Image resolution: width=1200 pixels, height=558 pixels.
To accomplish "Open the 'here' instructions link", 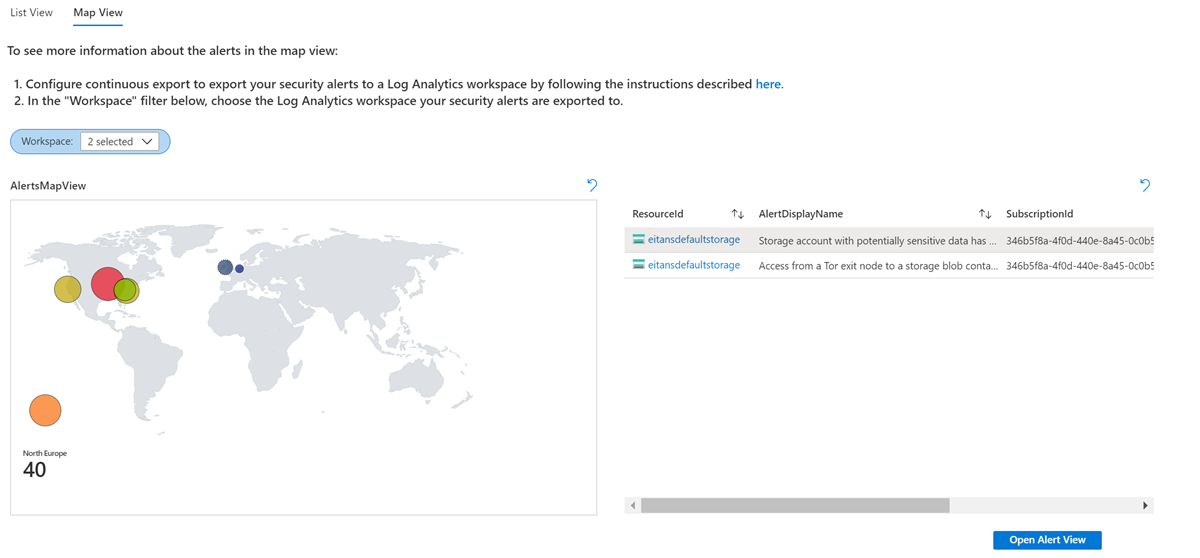I will point(768,84).
